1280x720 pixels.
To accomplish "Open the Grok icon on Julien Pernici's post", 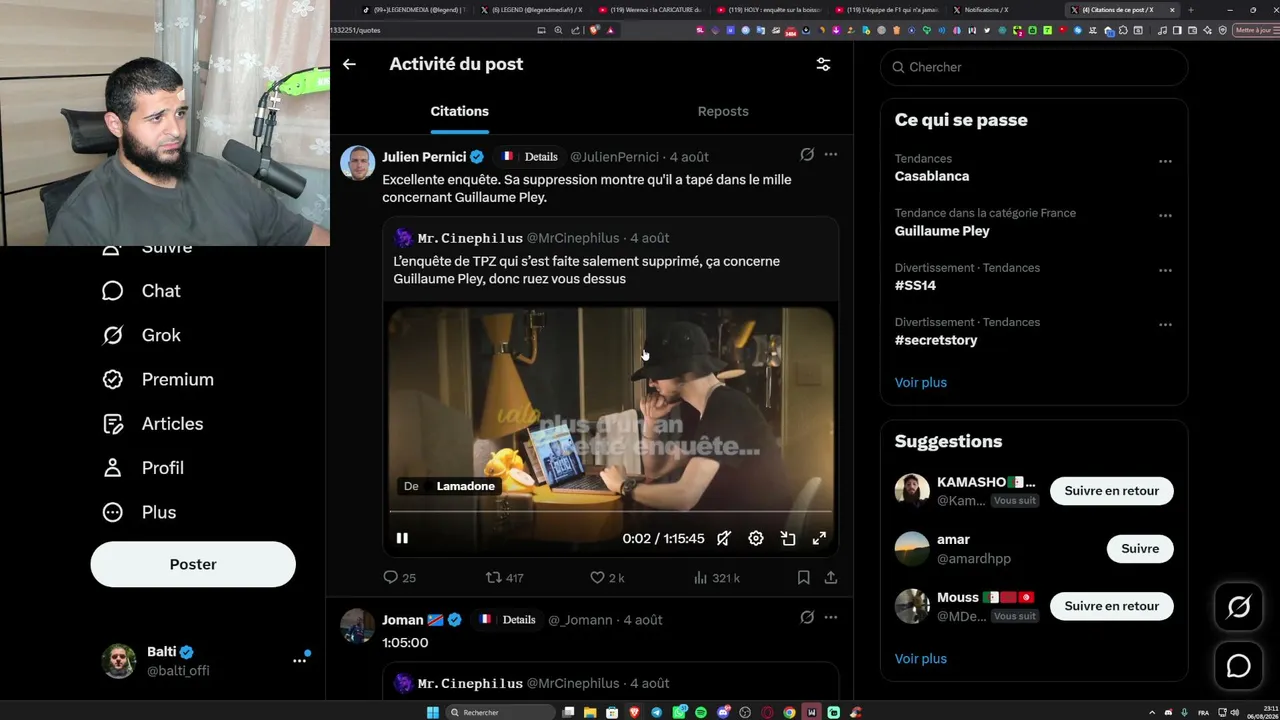I will click(807, 155).
